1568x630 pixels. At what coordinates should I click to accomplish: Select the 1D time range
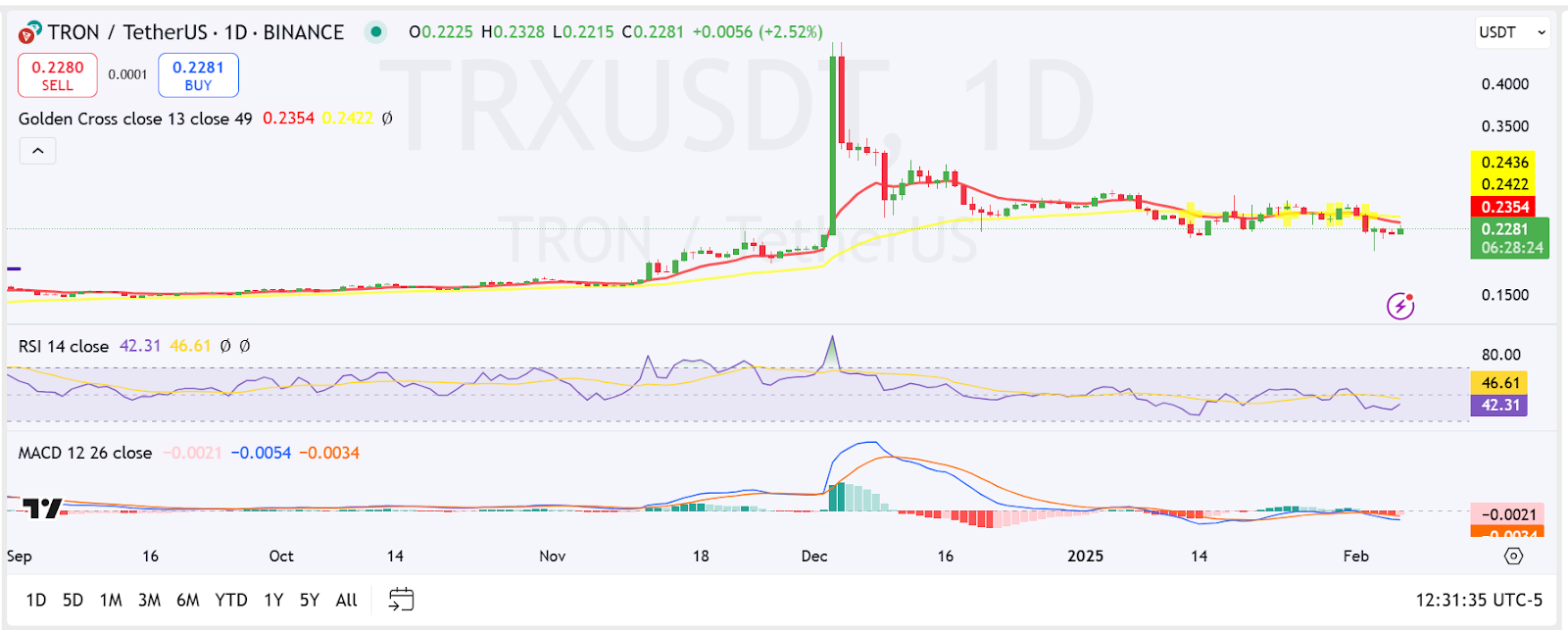(x=36, y=600)
